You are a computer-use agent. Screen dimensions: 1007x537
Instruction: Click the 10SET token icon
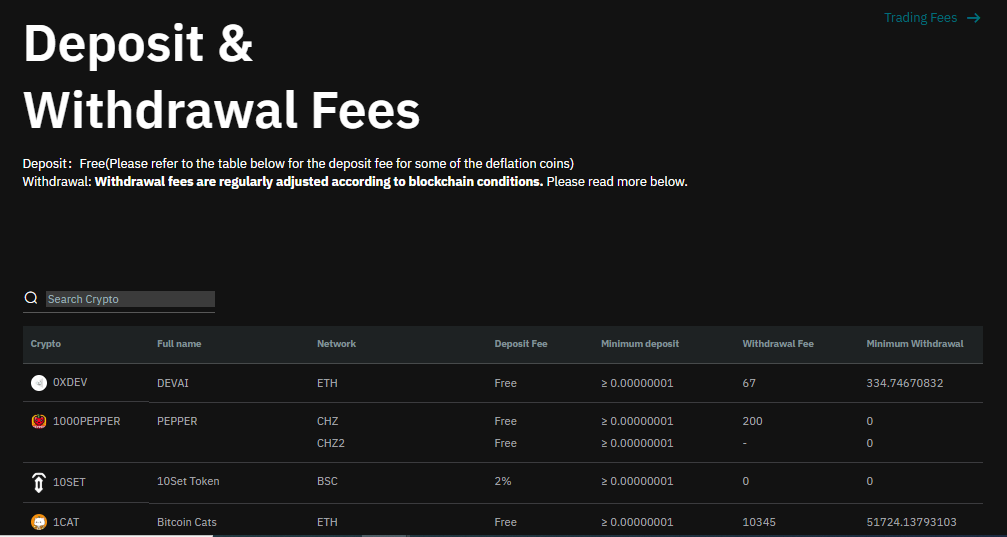[39, 482]
